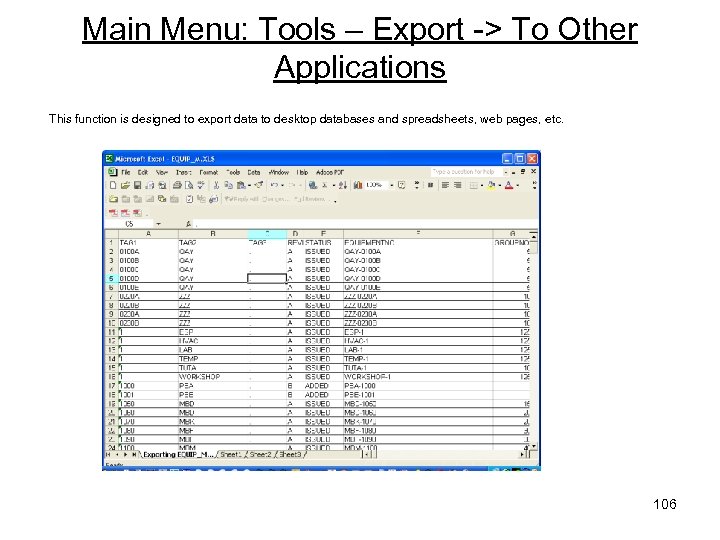The width and height of the screenshot is (720, 540).
Task: Click the first sheet navigation arrow
Action: 108,455
